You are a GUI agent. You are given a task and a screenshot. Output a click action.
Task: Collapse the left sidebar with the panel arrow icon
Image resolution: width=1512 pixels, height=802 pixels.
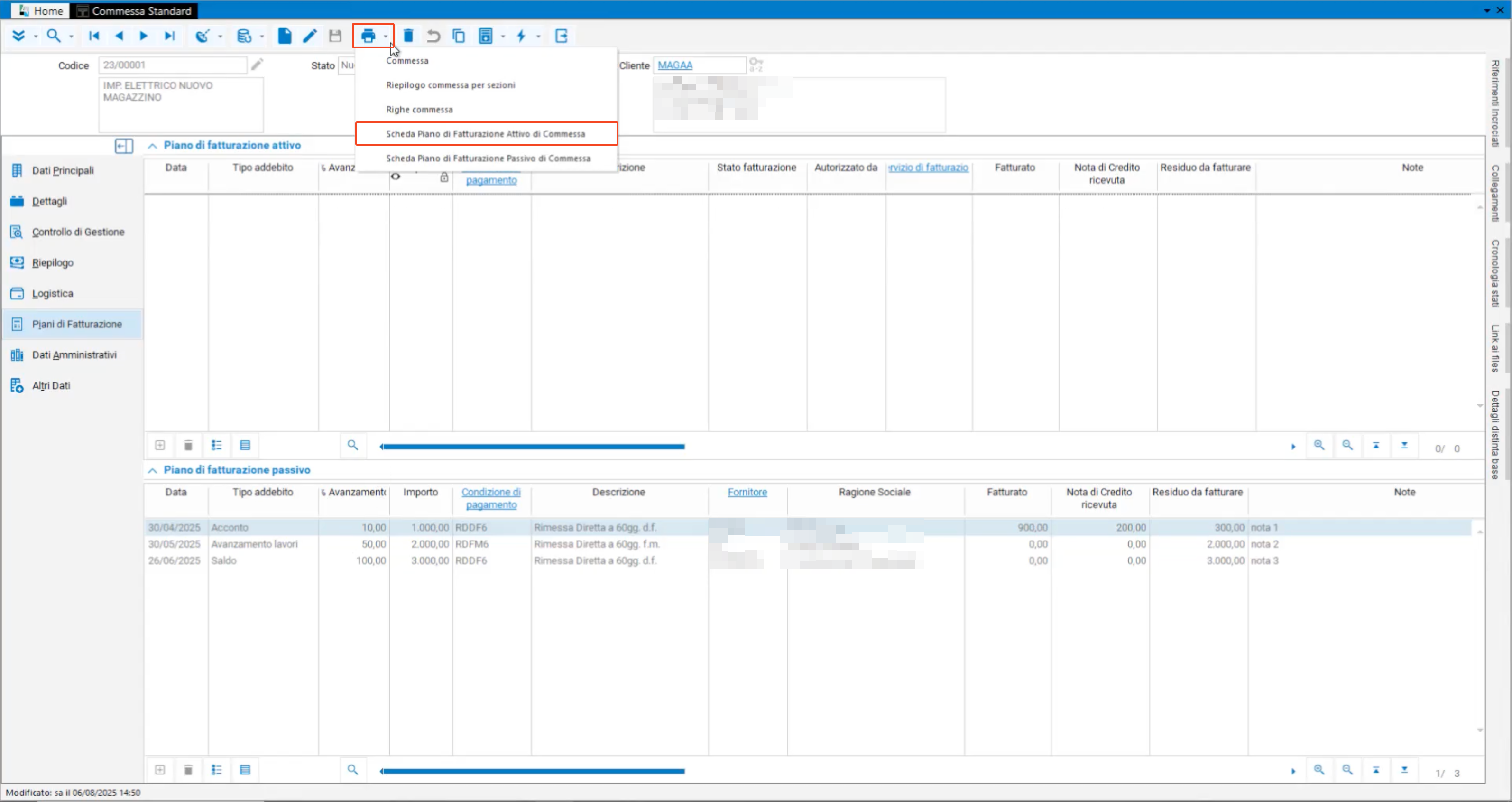coord(124,146)
